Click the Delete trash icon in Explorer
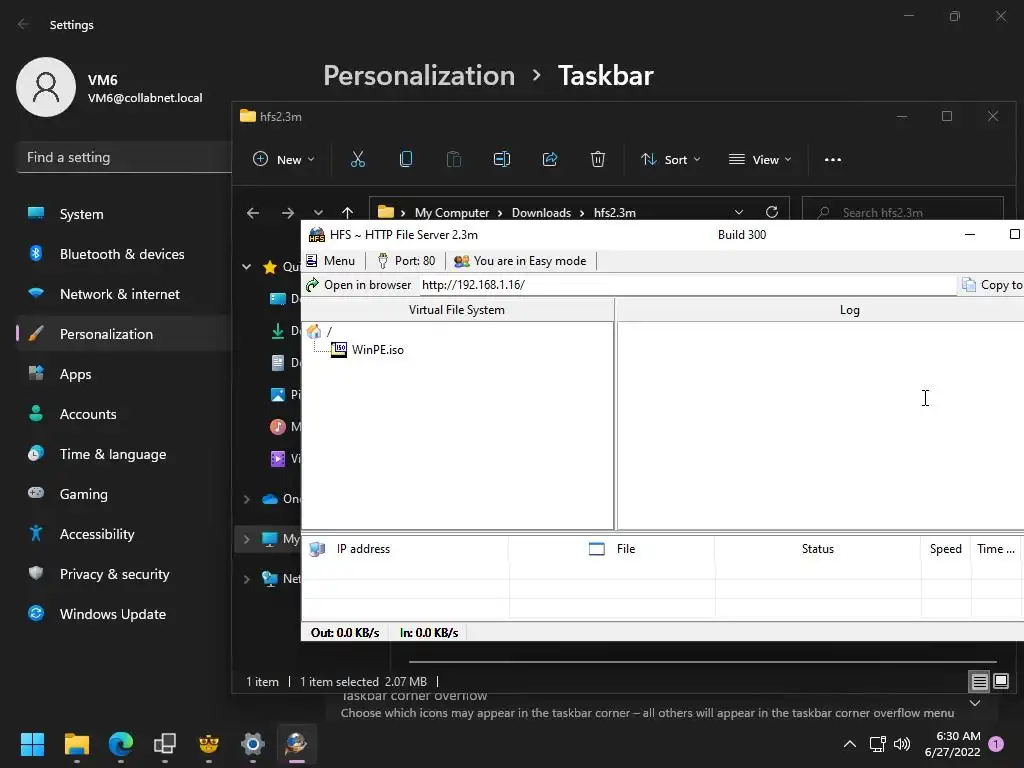The height and width of the screenshot is (768, 1024). [598, 159]
